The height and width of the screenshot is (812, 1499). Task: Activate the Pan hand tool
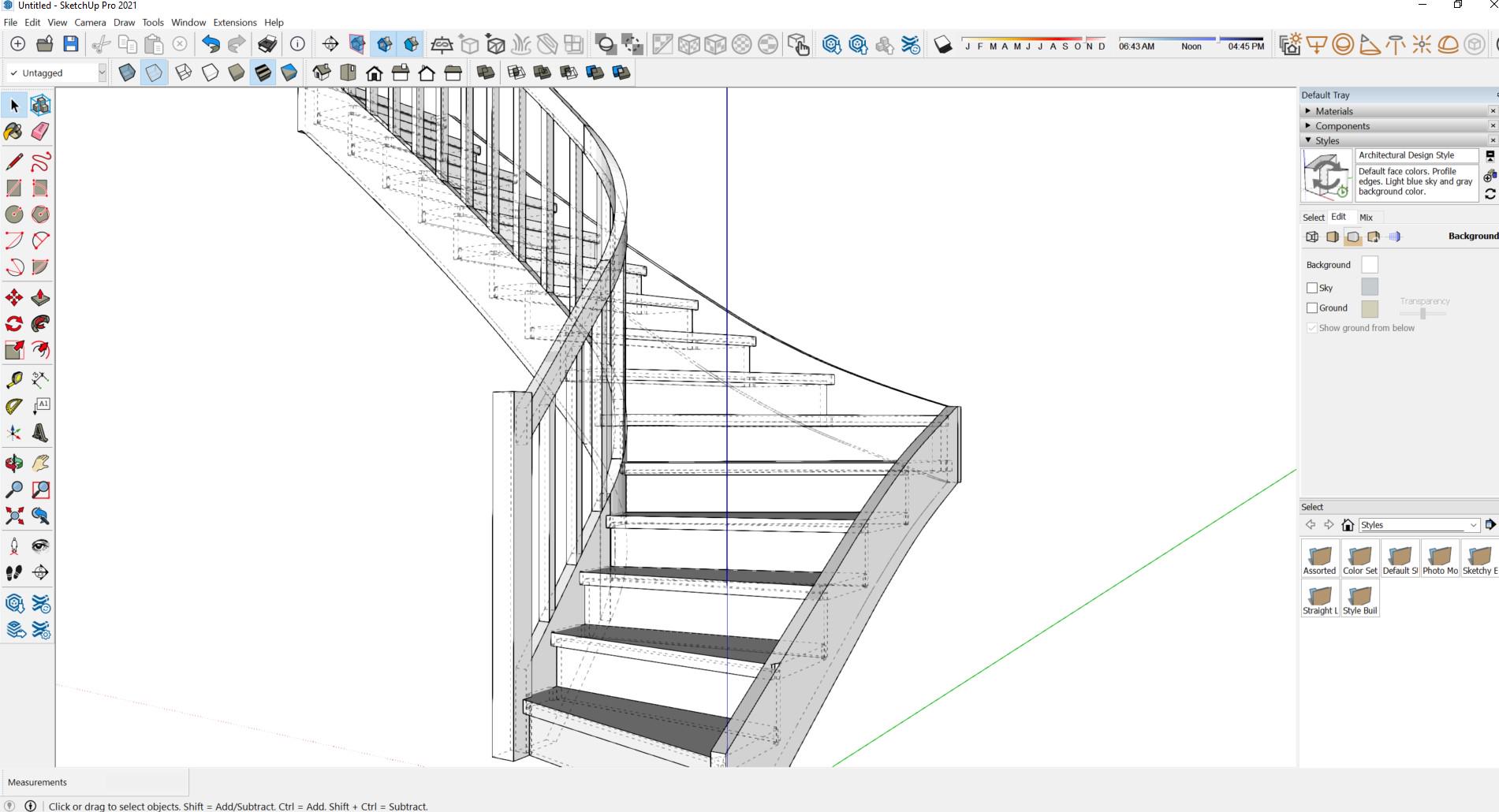40,463
